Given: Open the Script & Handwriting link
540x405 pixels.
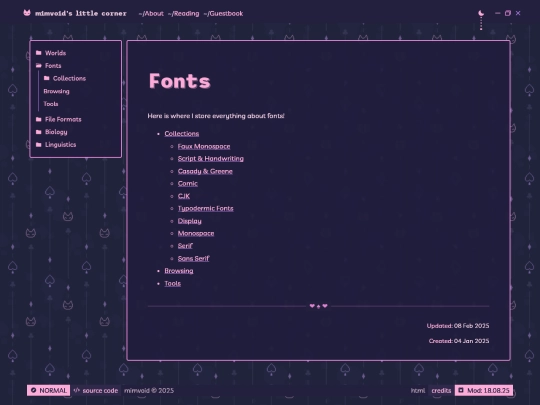Looking at the screenshot, I should [x=211, y=159].
